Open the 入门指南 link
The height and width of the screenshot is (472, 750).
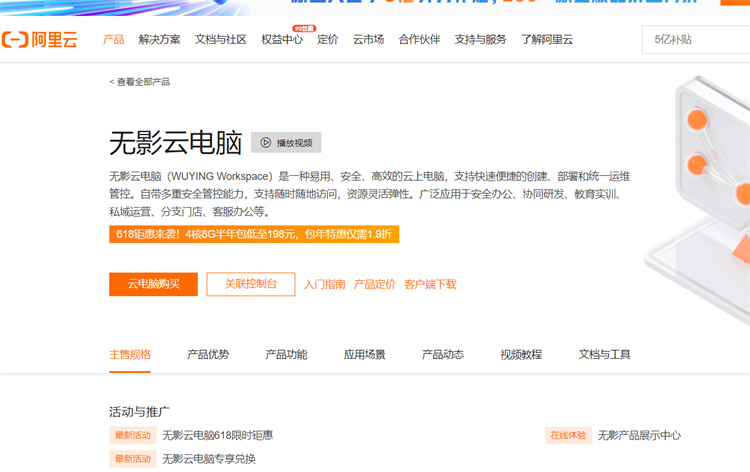(325, 285)
